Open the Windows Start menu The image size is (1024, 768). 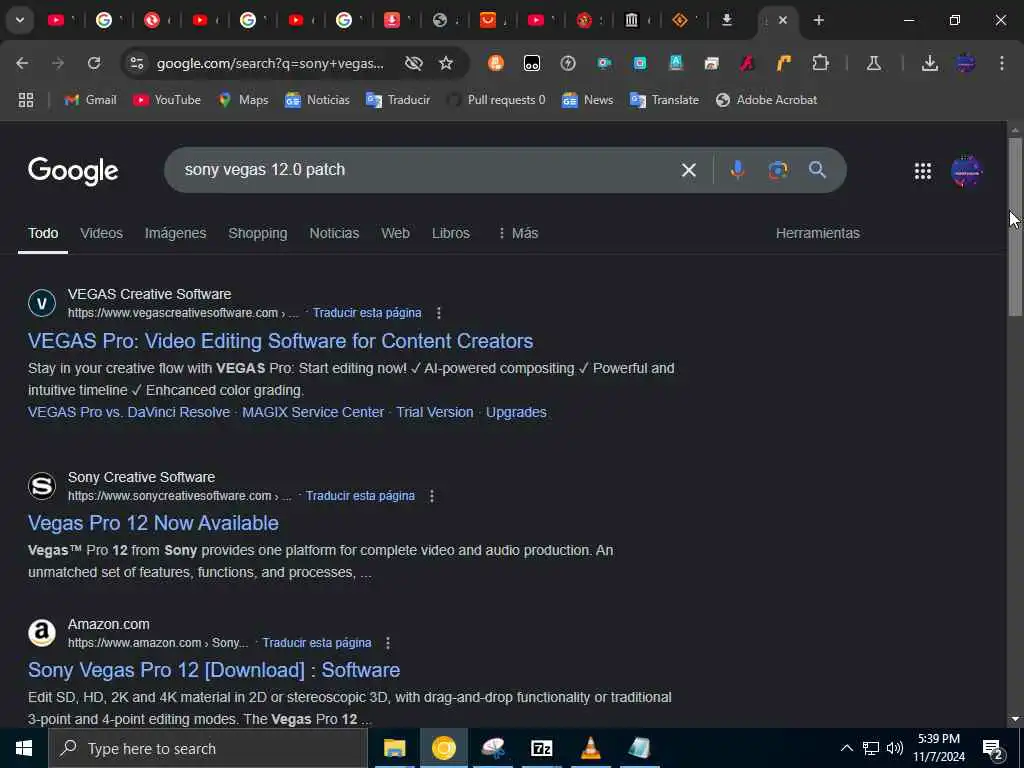[x=24, y=748]
